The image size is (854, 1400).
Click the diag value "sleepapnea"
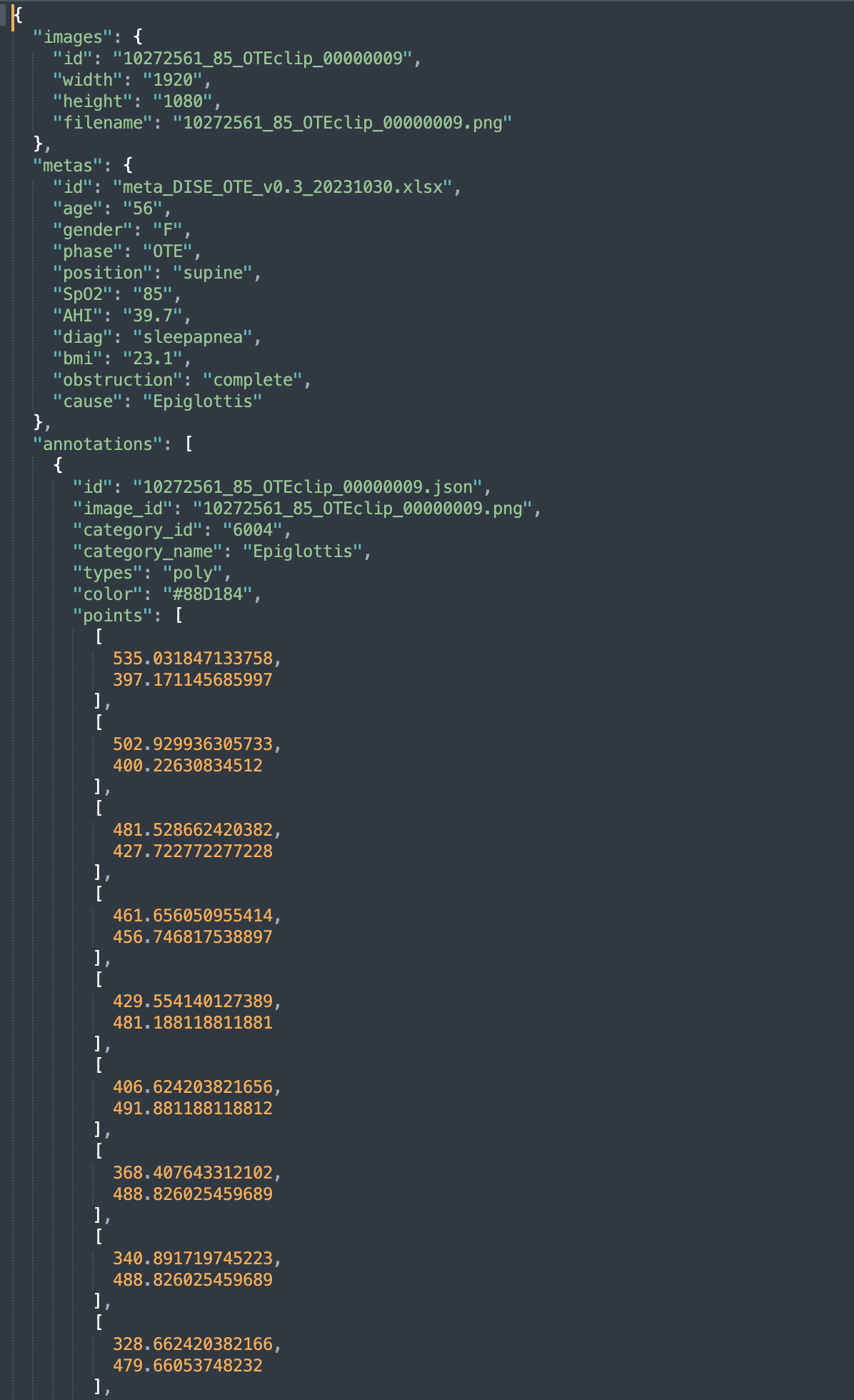192,337
